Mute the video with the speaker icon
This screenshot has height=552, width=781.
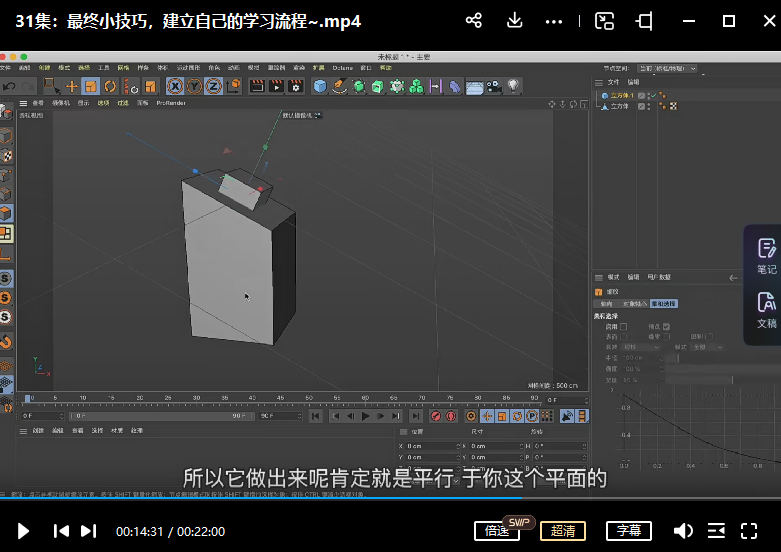(x=683, y=531)
